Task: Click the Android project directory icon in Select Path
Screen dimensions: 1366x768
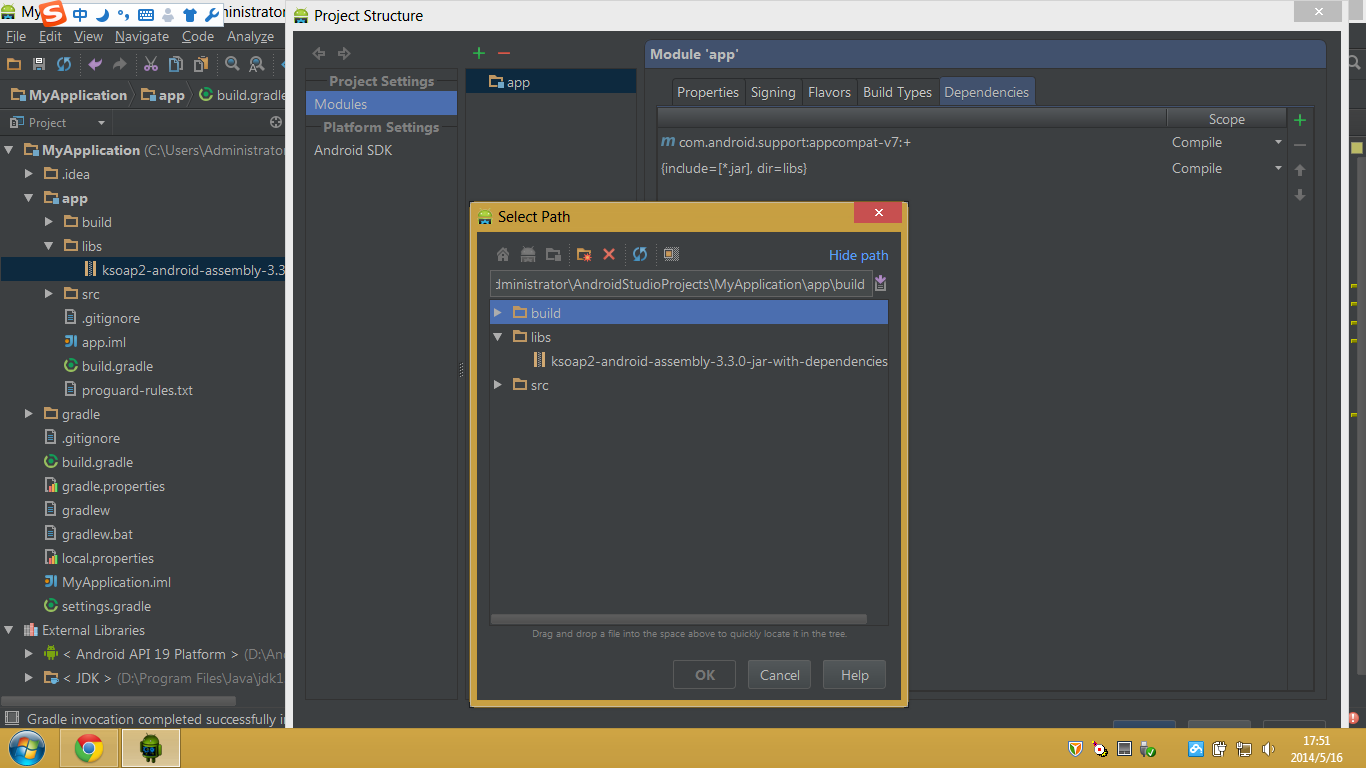Action: point(528,254)
